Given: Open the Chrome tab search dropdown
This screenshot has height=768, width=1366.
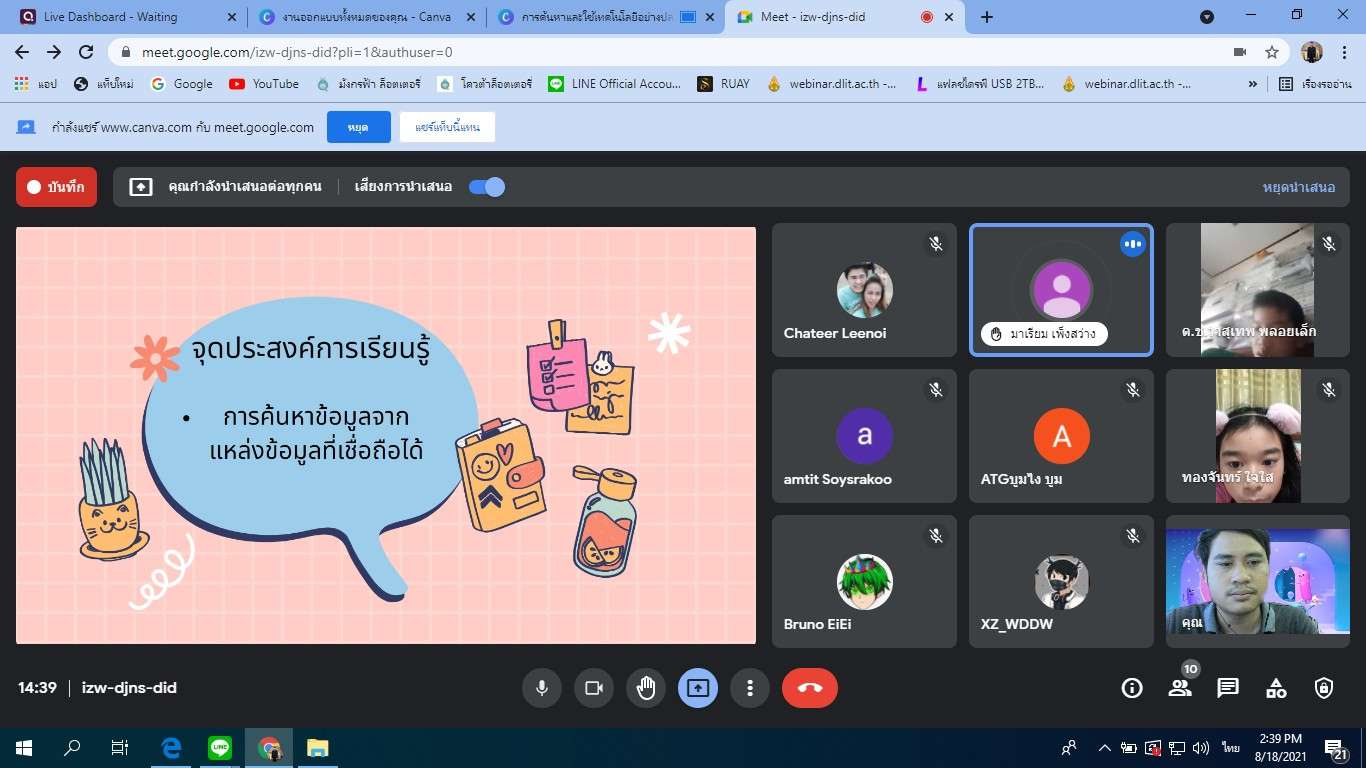Looking at the screenshot, I should (1207, 17).
